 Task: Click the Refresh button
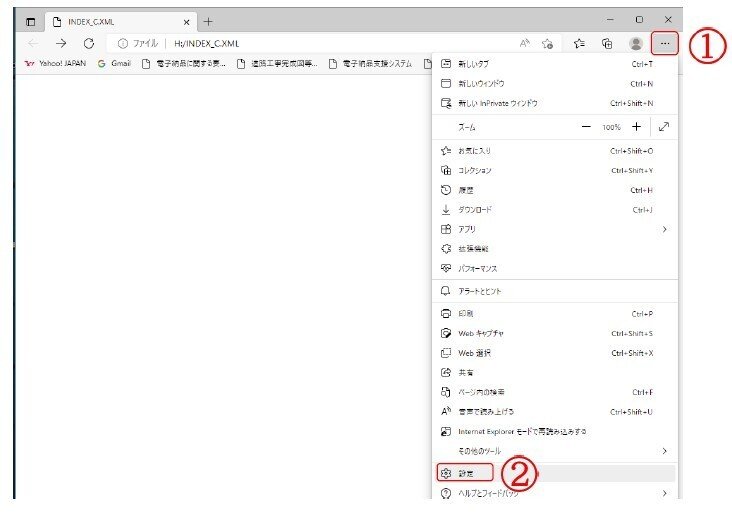click(x=89, y=43)
